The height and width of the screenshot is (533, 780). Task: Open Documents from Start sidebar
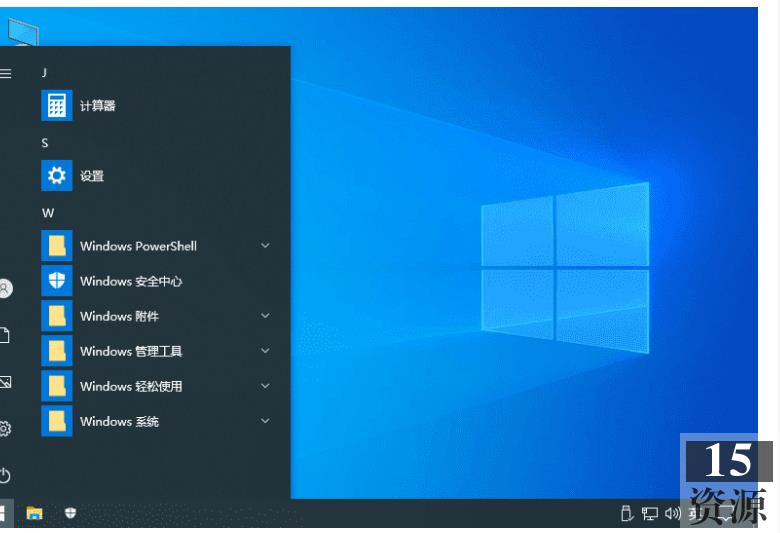(x=4, y=335)
